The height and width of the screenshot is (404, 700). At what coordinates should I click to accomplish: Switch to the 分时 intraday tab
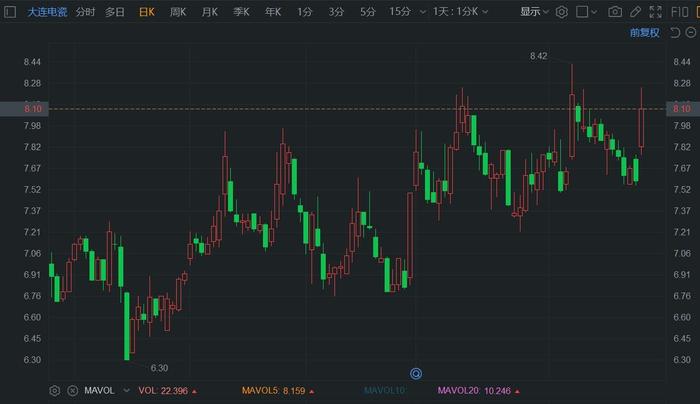[85, 12]
